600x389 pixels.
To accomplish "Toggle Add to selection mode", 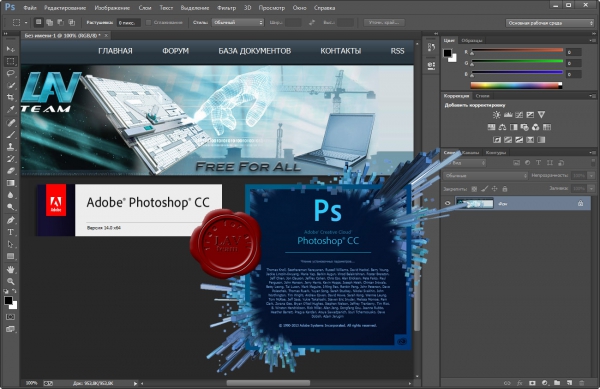I will tap(49, 23).
